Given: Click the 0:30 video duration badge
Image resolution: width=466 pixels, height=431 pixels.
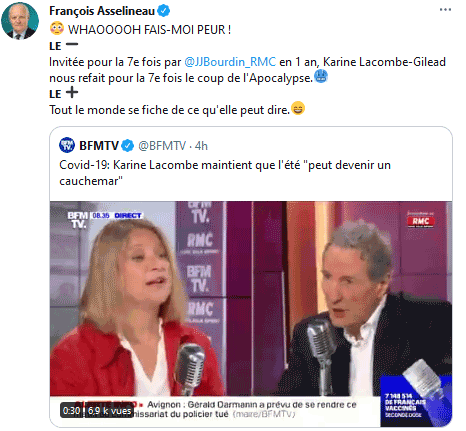Looking at the screenshot, I should point(72,411).
